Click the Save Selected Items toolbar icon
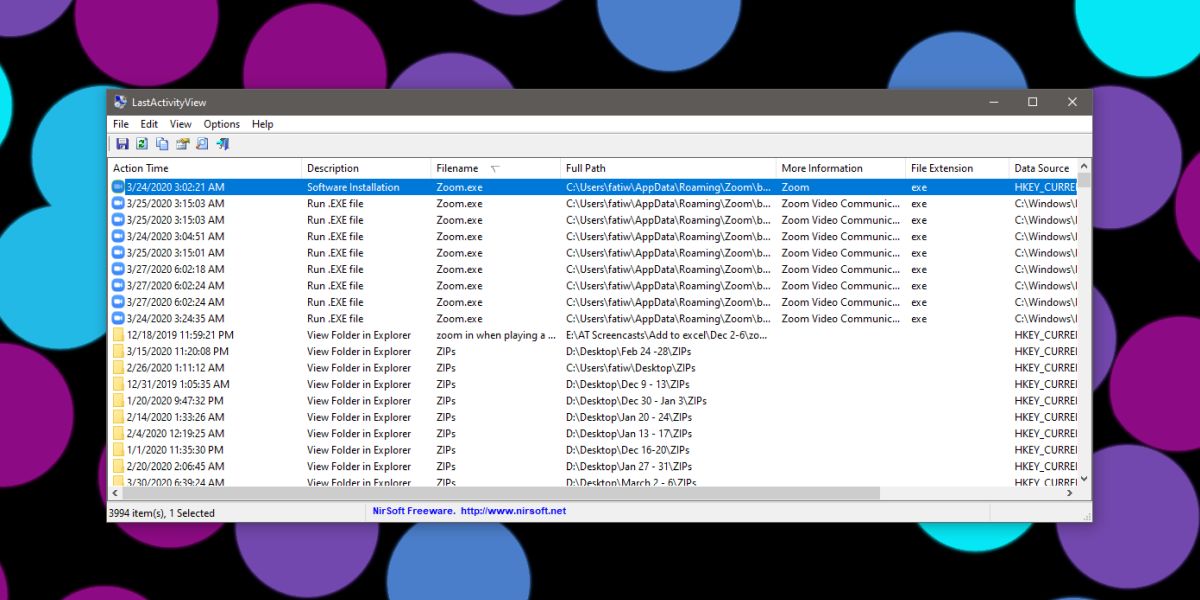Screen dimensions: 1200x600 click(x=122, y=144)
